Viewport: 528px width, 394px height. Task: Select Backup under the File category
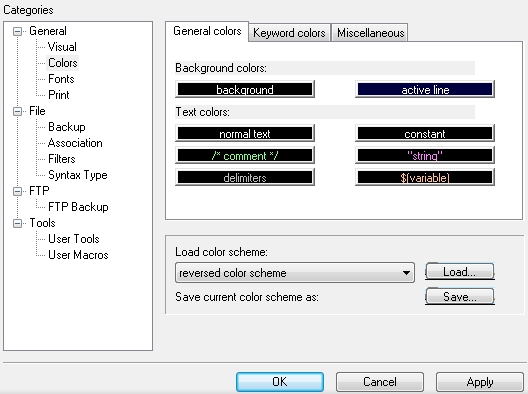(67, 127)
